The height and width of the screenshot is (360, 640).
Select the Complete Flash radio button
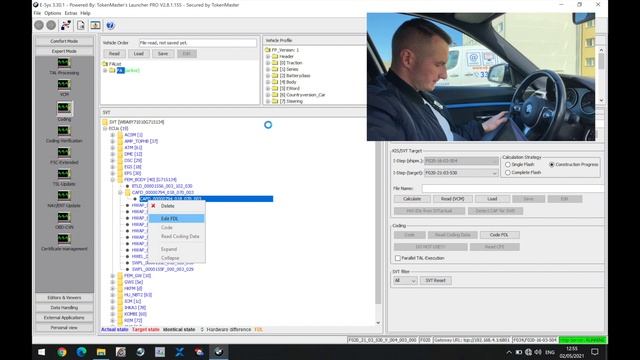(508, 173)
